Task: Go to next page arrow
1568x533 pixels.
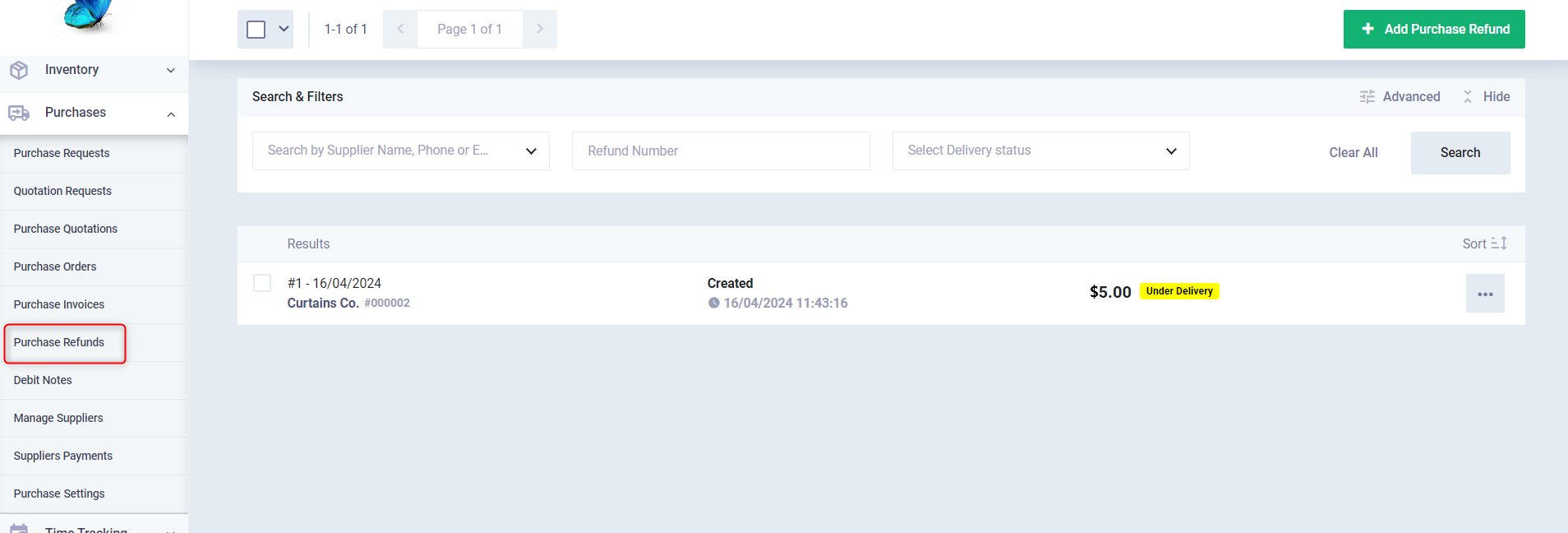Action: coord(540,29)
